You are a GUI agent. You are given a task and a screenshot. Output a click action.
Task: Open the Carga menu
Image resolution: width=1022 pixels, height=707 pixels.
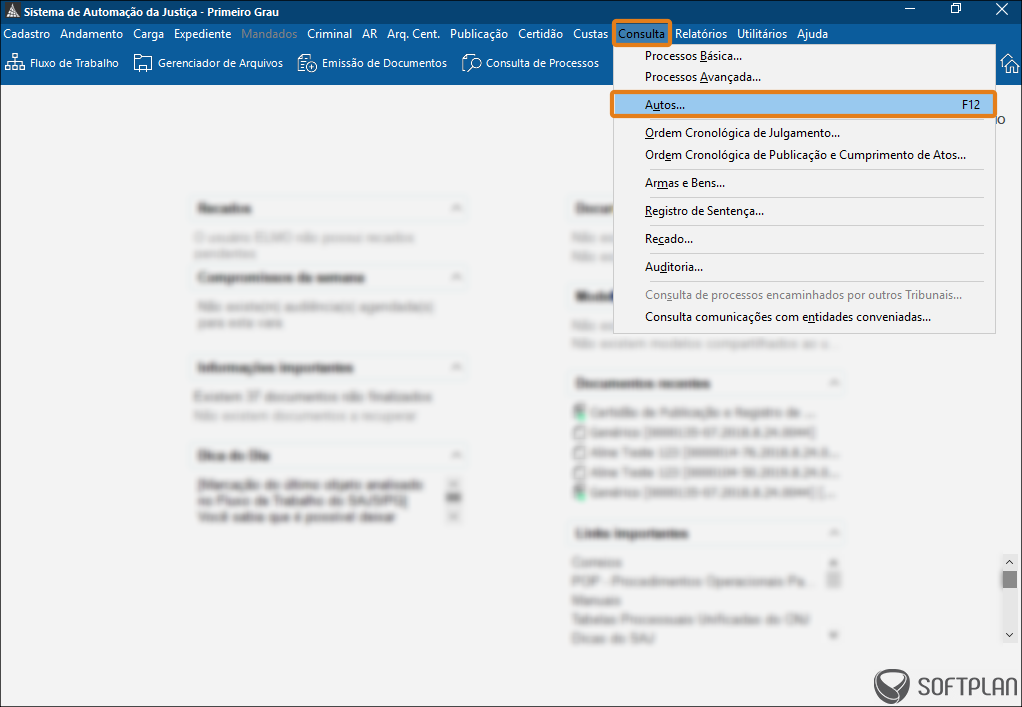149,34
